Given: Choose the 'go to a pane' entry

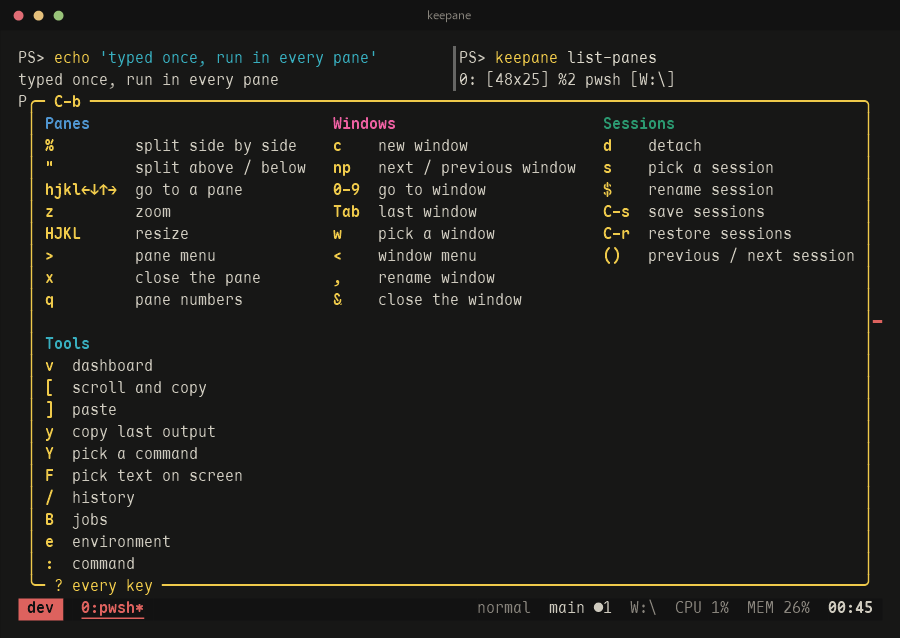Looking at the screenshot, I should [189, 190].
